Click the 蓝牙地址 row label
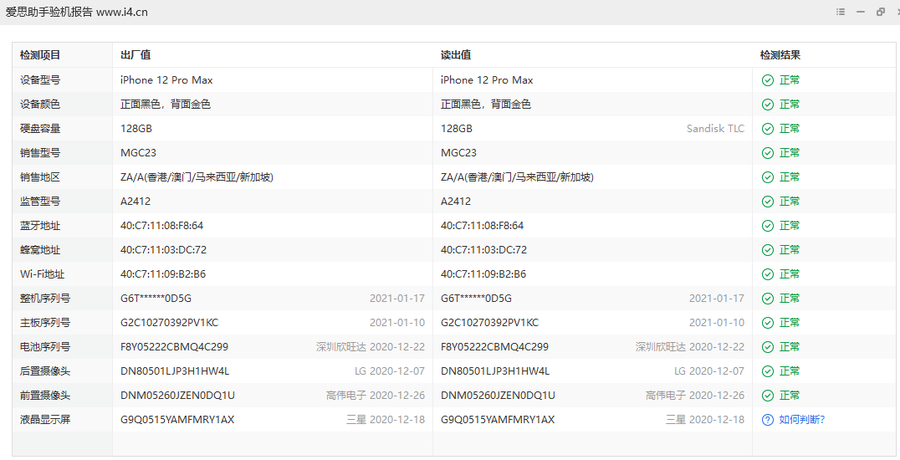This screenshot has width=900, height=460. [x=40, y=226]
